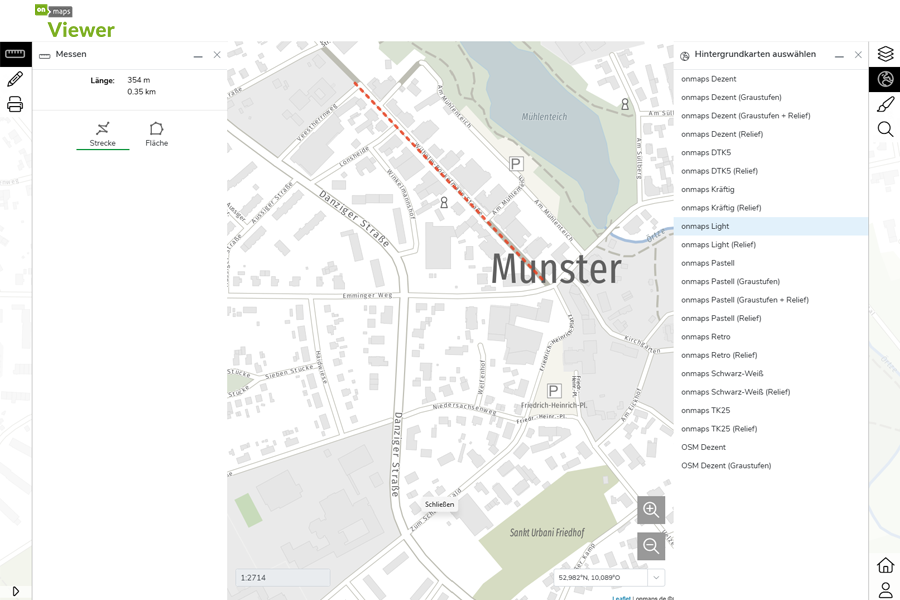Go to home map view
Viewport: 900px width, 600px height.
pyautogui.click(x=885, y=565)
